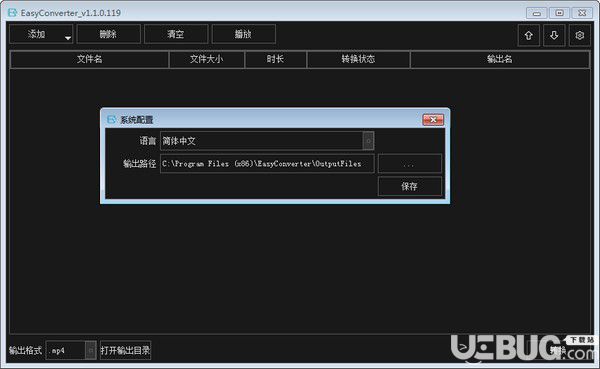The image size is (600, 369).
Task: Expand the 语言 language dropdown arrow
Action: (x=368, y=140)
